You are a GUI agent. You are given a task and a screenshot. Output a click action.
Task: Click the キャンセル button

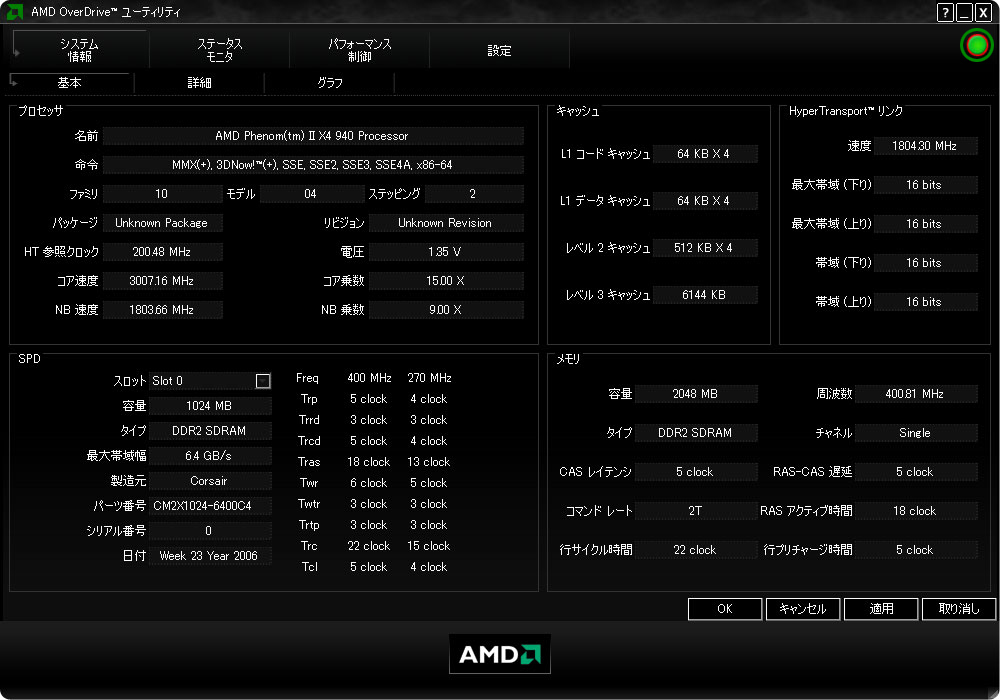pos(802,609)
